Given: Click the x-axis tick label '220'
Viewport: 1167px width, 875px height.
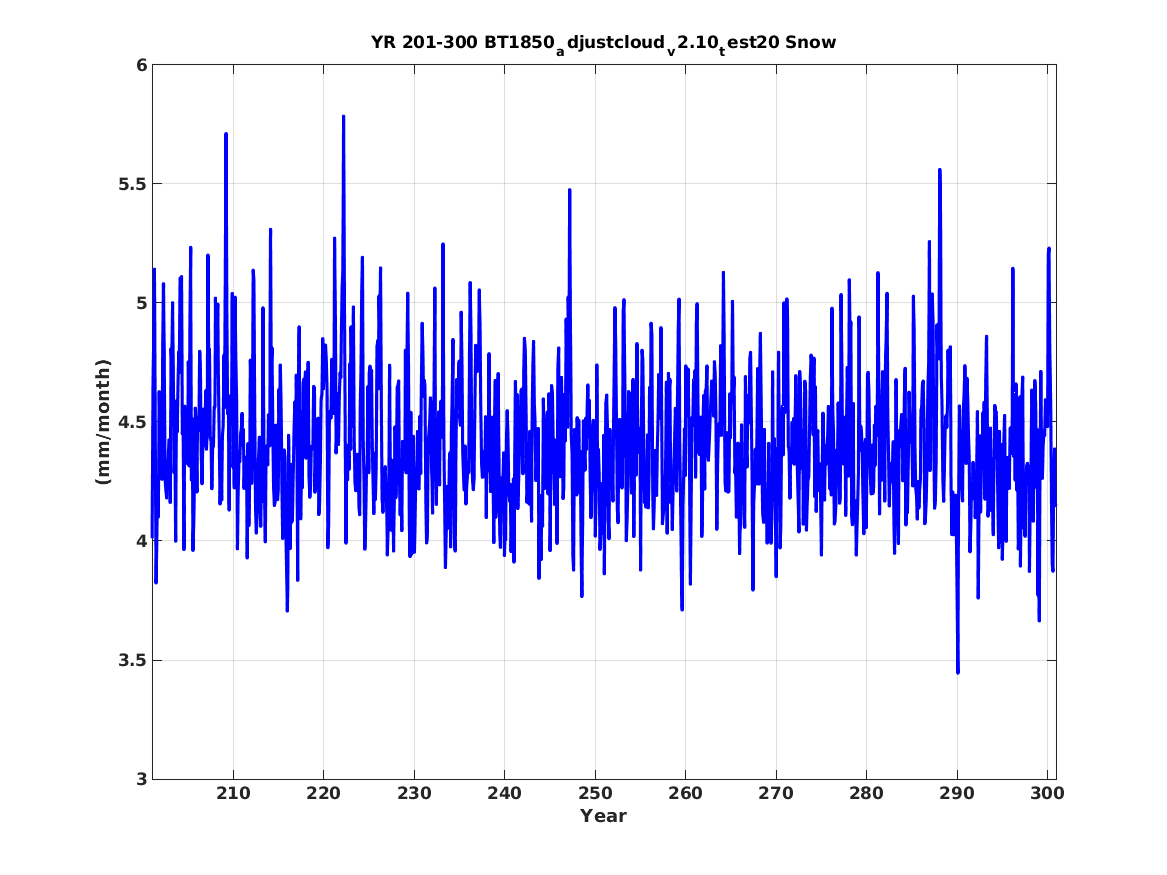Looking at the screenshot, I should (324, 794).
